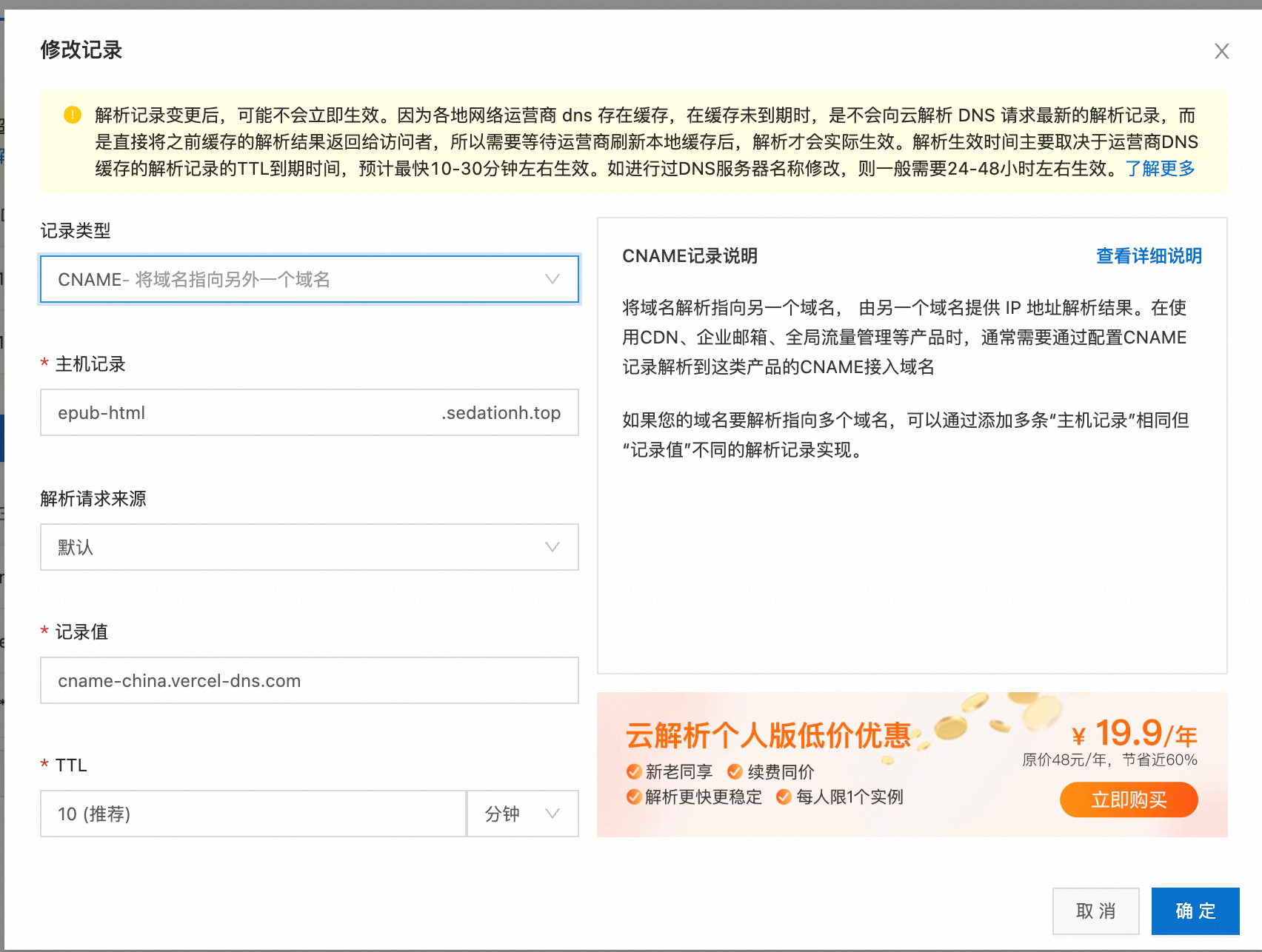Click the 记录值 field with cname-china.vercel-dns.com
The image size is (1262, 952).
310,681
